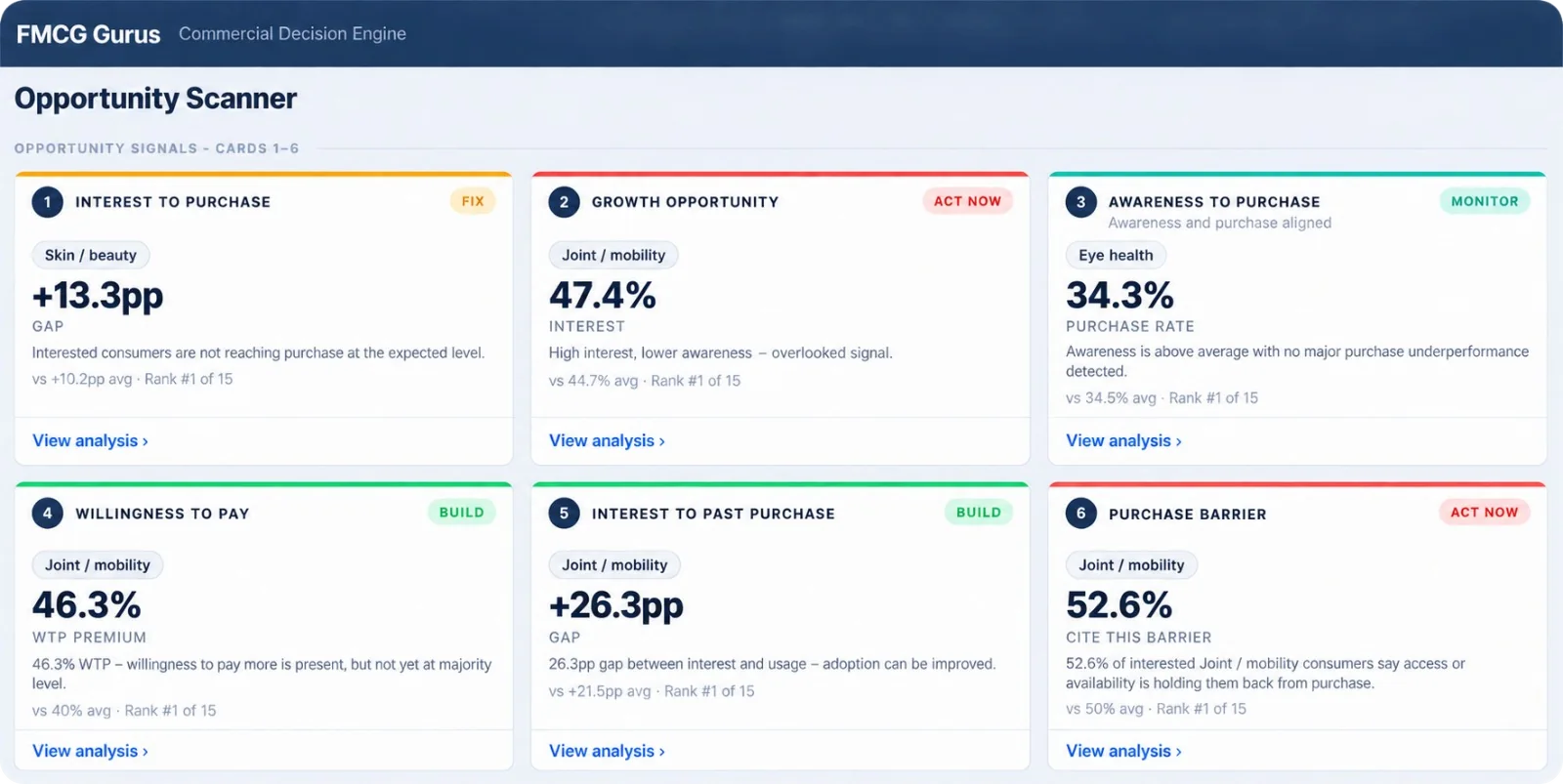Viewport: 1563px width, 784px height.
Task: Click the ACT NOW badge on Purchase Barrier
Action: [x=1485, y=513]
